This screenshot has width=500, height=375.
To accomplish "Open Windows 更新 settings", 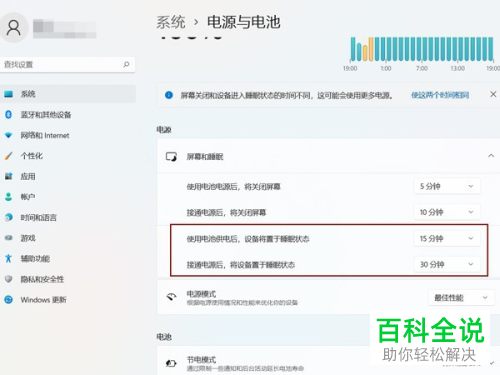I will pyautogui.click(x=68, y=300).
